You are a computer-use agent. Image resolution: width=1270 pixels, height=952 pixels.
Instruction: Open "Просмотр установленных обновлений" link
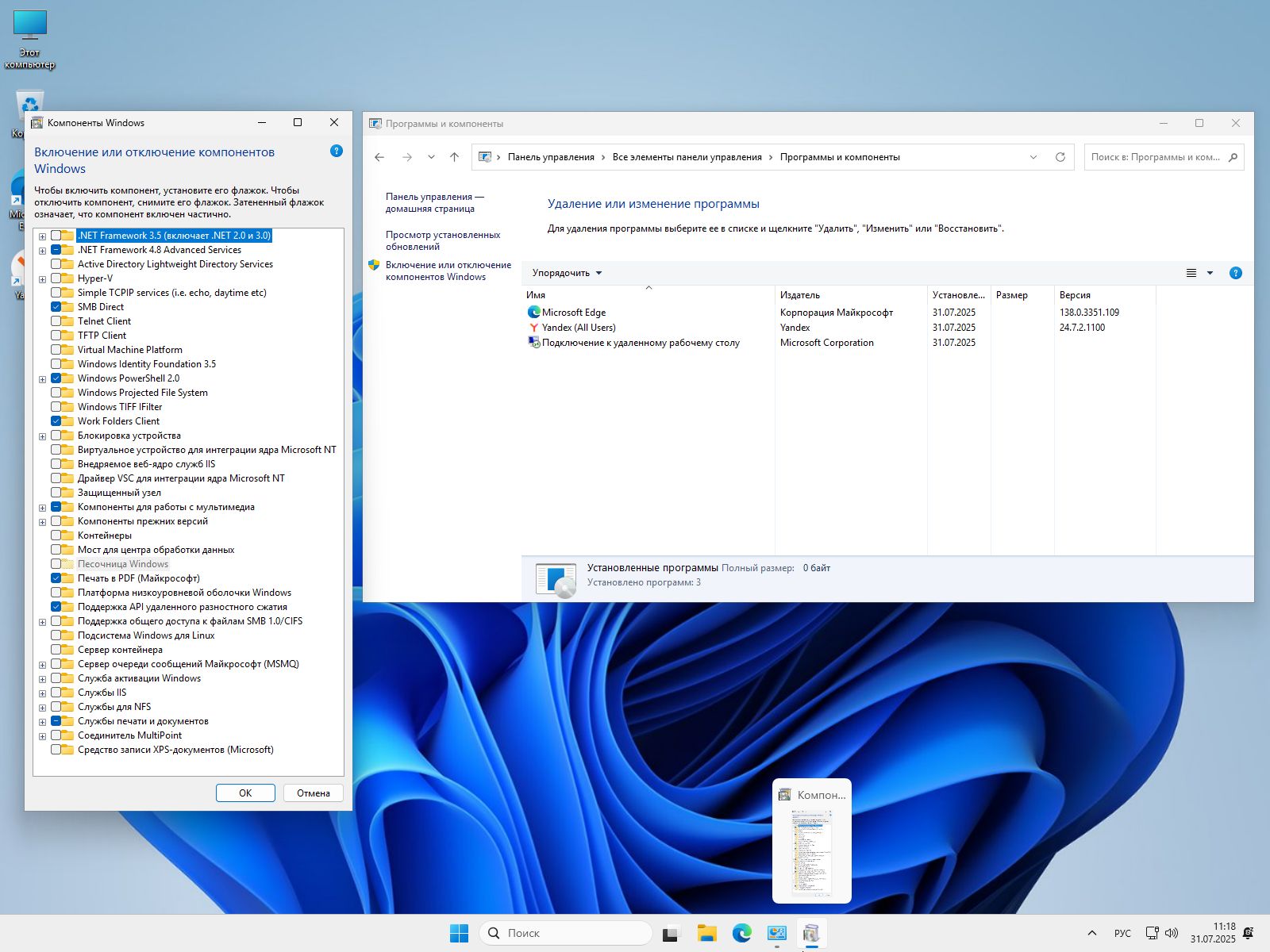point(443,240)
